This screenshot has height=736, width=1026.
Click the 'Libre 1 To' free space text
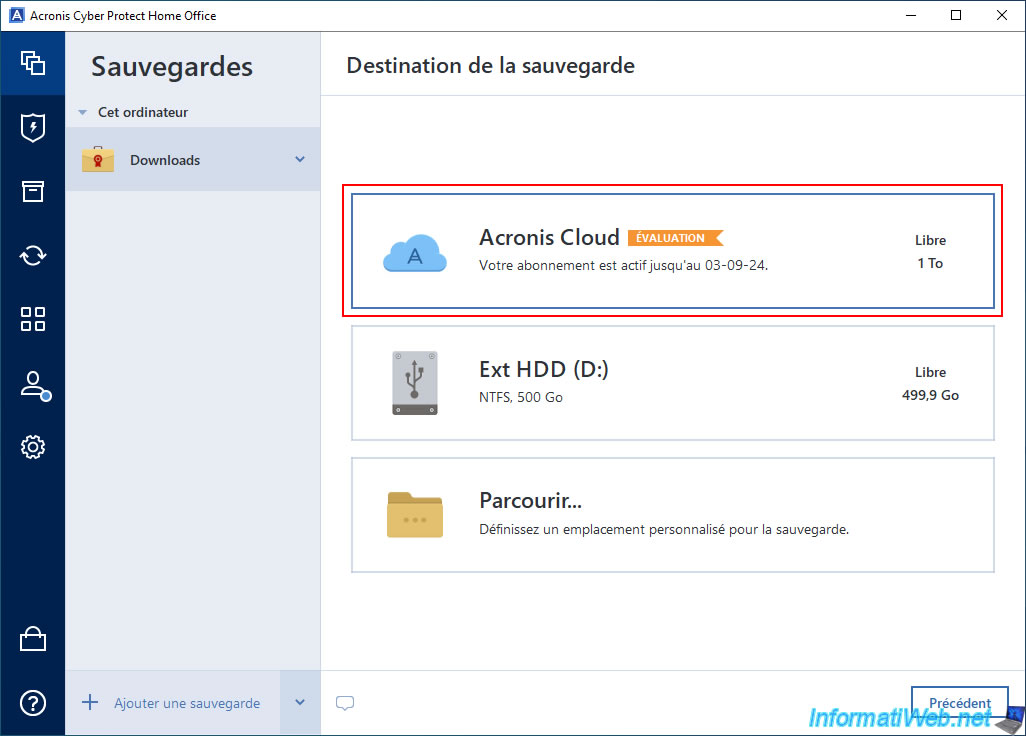click(930, 252)
